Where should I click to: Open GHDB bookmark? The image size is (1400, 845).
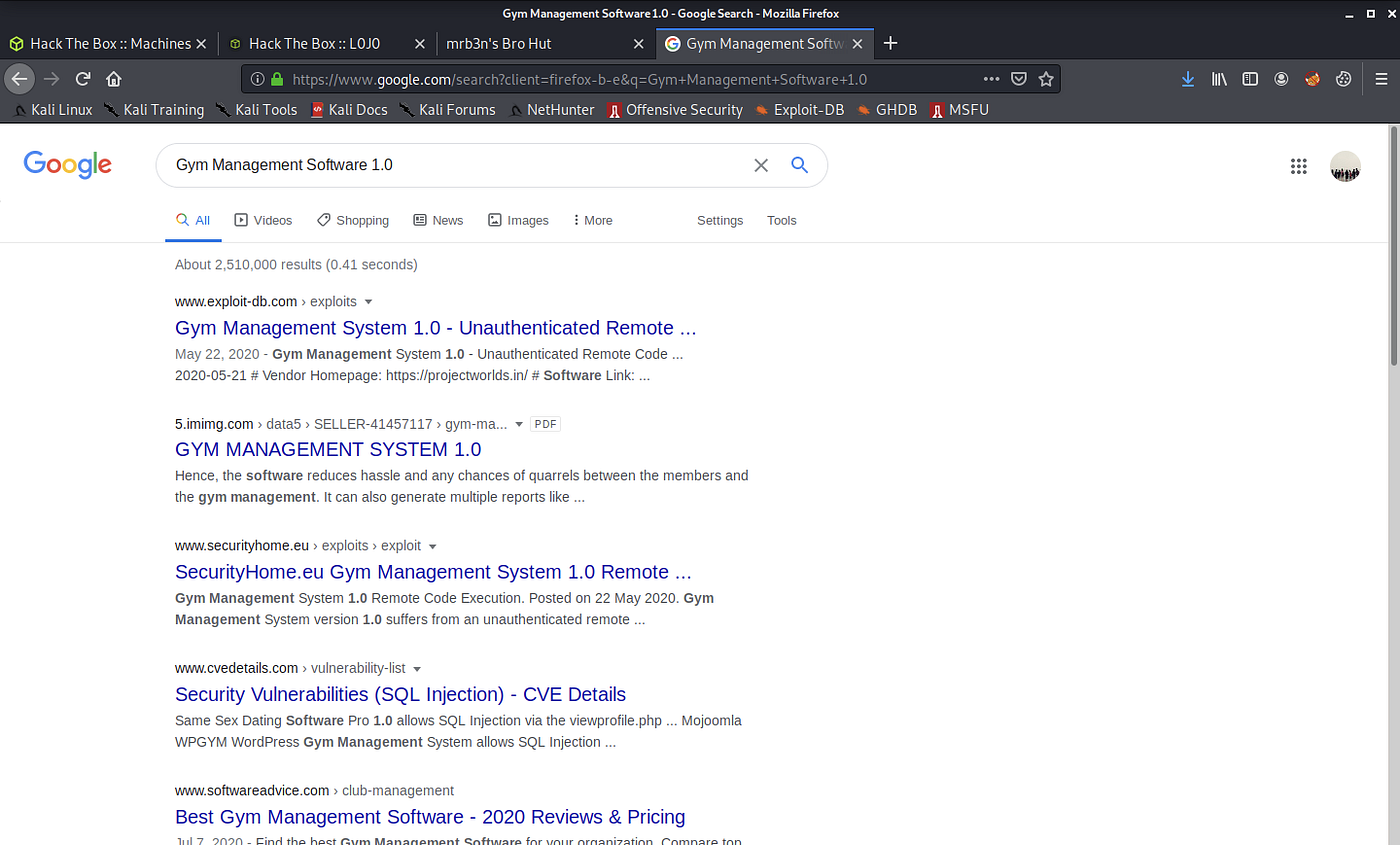(886, 110)
